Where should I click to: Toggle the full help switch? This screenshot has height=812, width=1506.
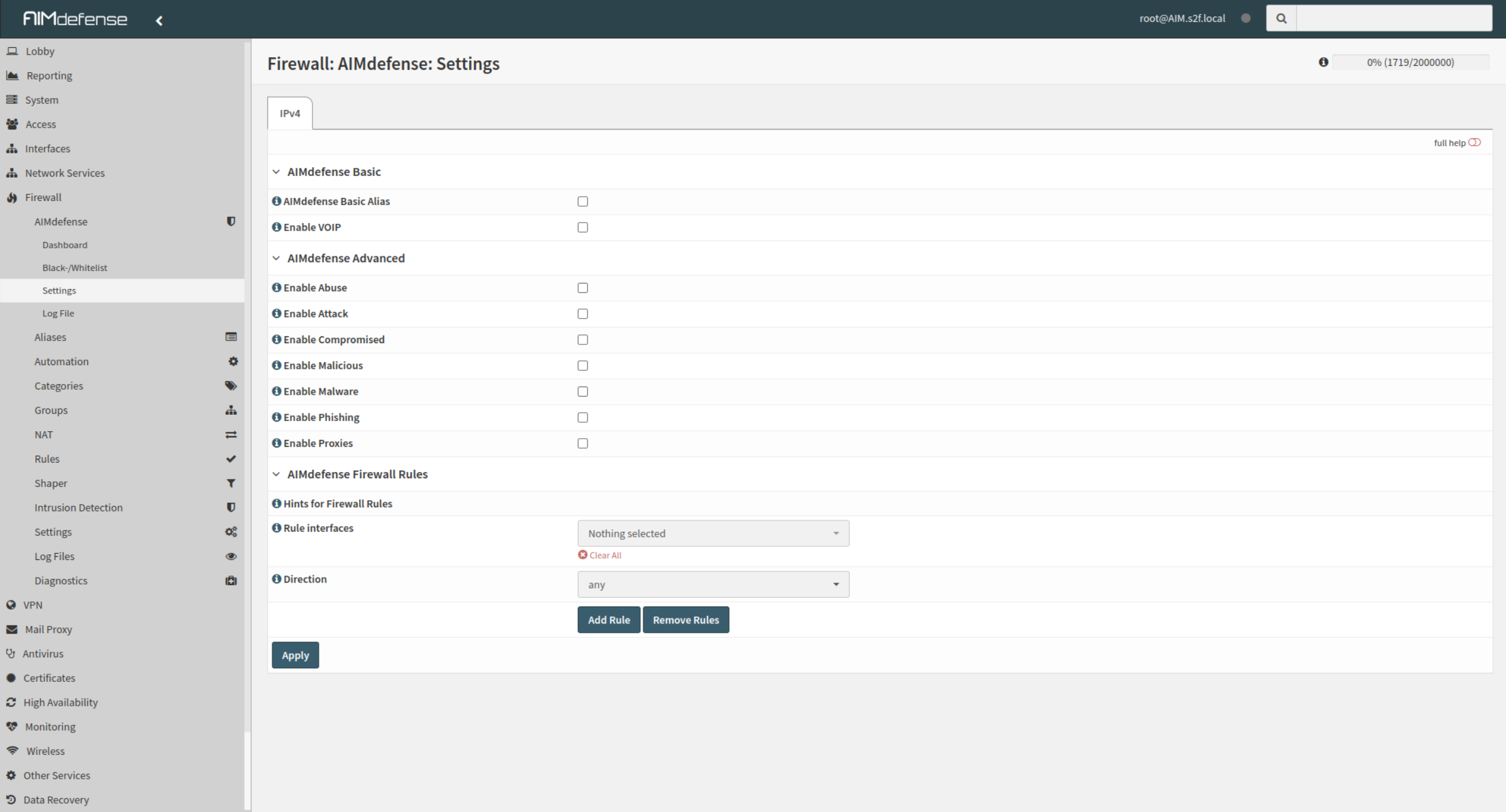pos(1475,143)
